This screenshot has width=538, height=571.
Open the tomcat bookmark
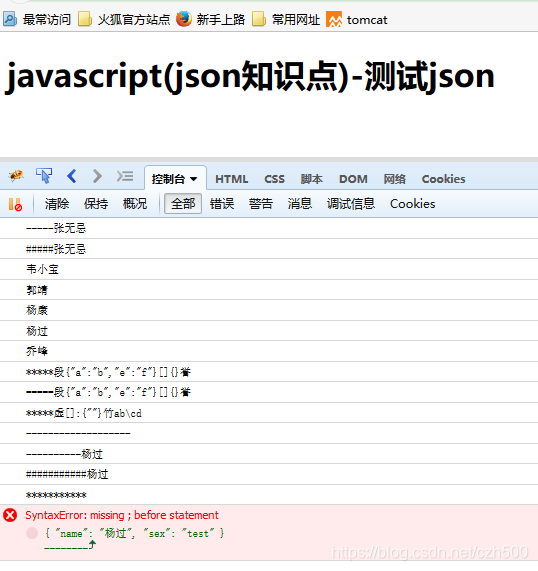click(x=357, y=19)
